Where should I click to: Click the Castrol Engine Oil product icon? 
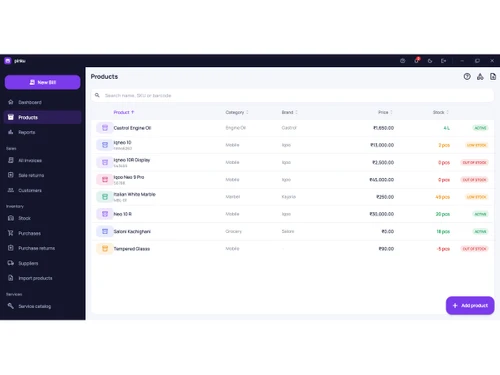tap(105, 128)
